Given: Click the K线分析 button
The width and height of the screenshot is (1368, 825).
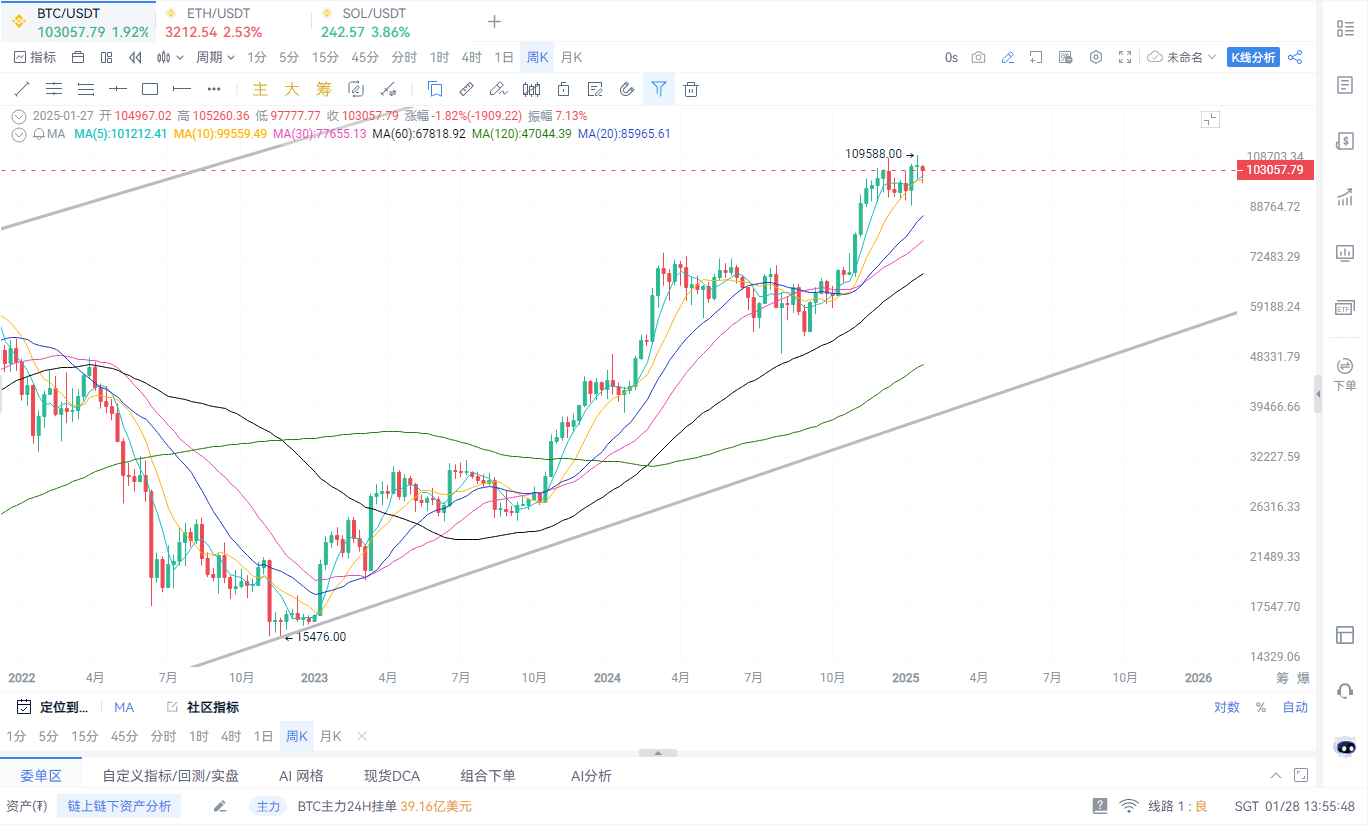Looking at the screenshot, I should [x=1253, y=57].
